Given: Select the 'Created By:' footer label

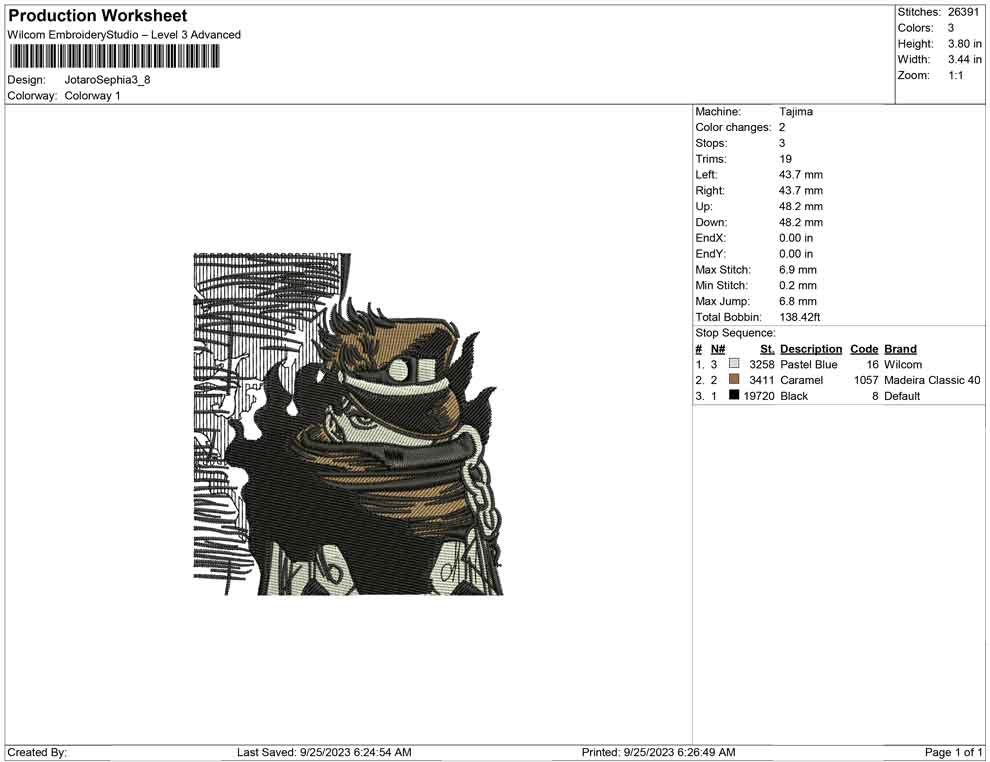Looking at the screenshot, I should 37,752.
